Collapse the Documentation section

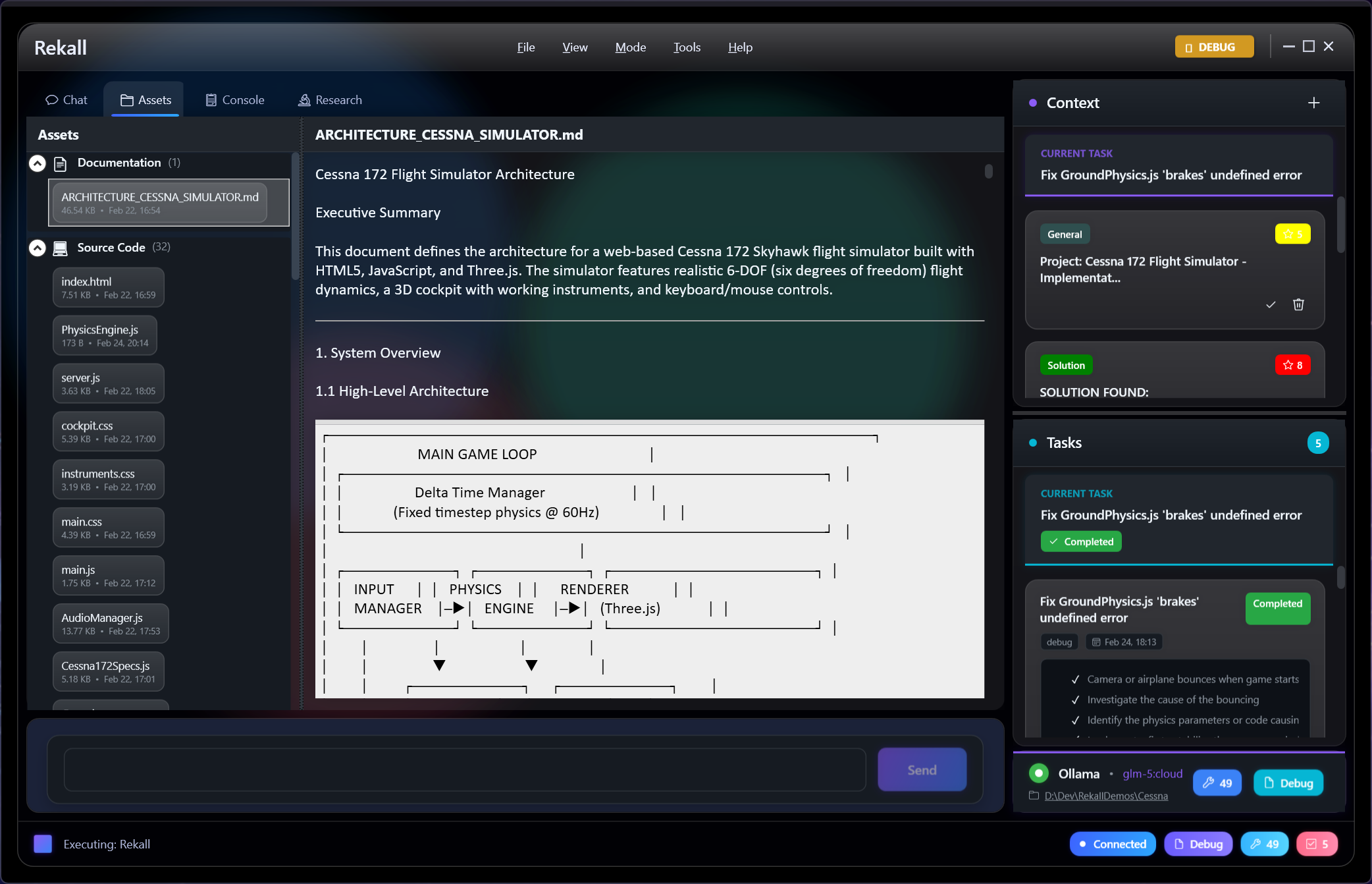(x=38, y=163)
